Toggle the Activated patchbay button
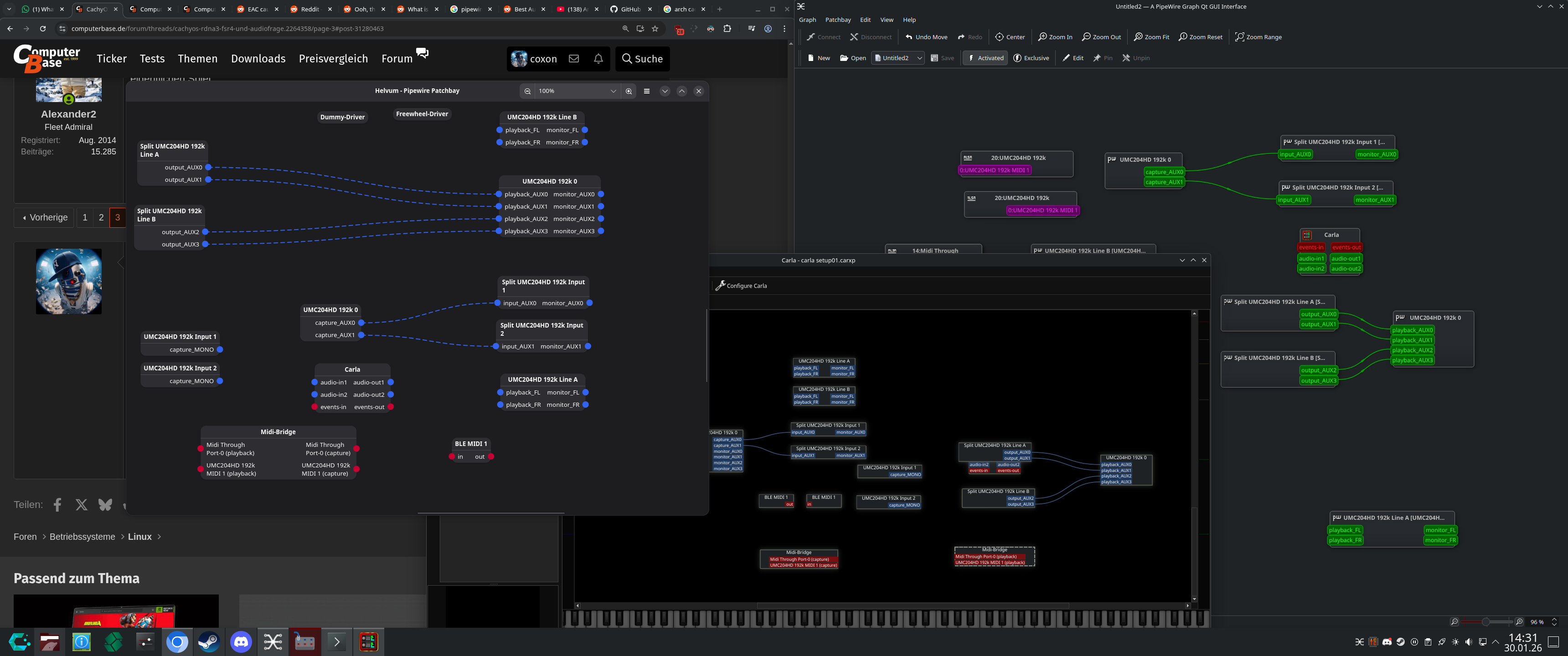The width and height of the screenshot is (1568, 656). [985, 58]
